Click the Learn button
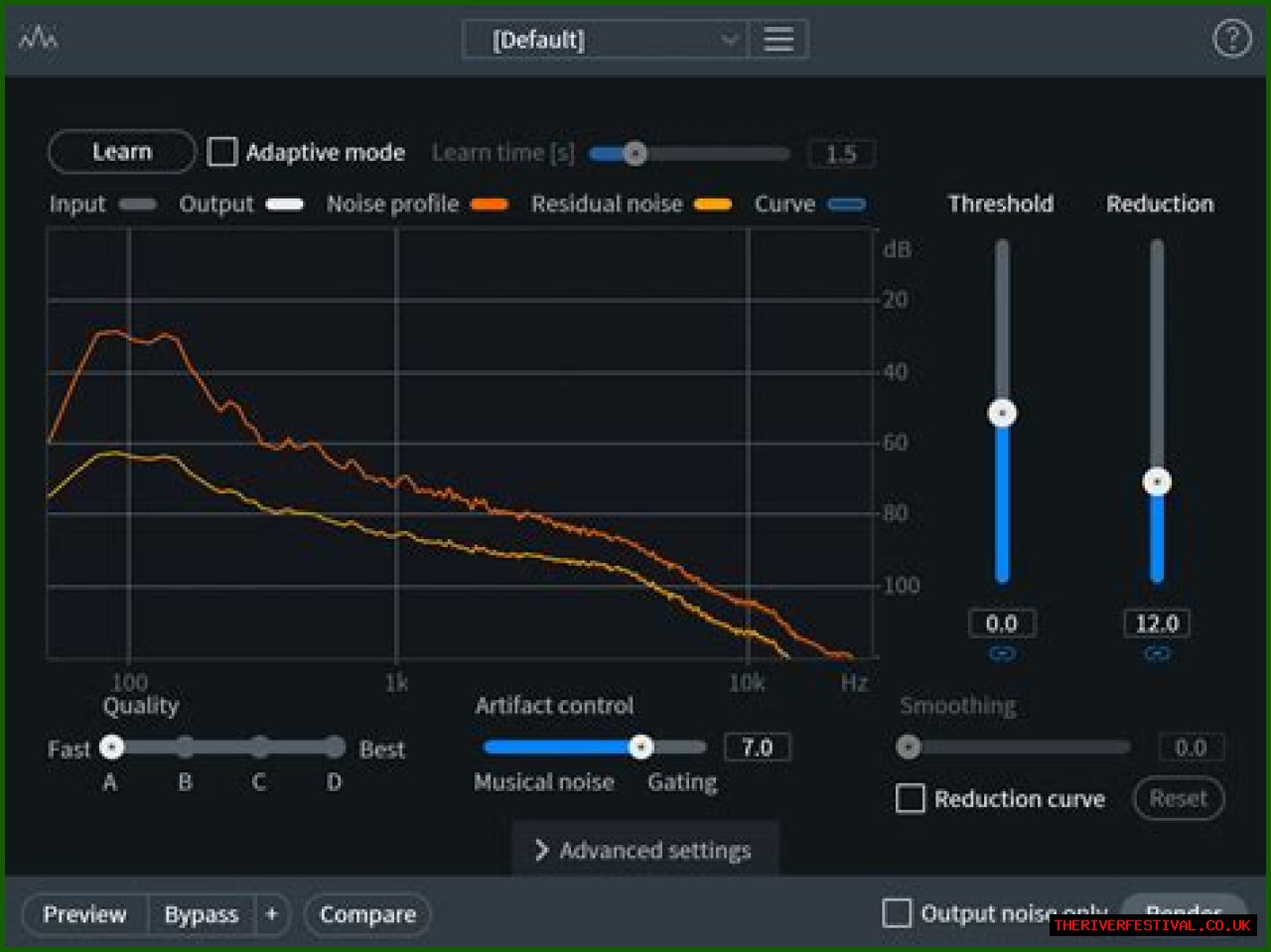This screenshot has width=1271, height=952. (121, 152)
